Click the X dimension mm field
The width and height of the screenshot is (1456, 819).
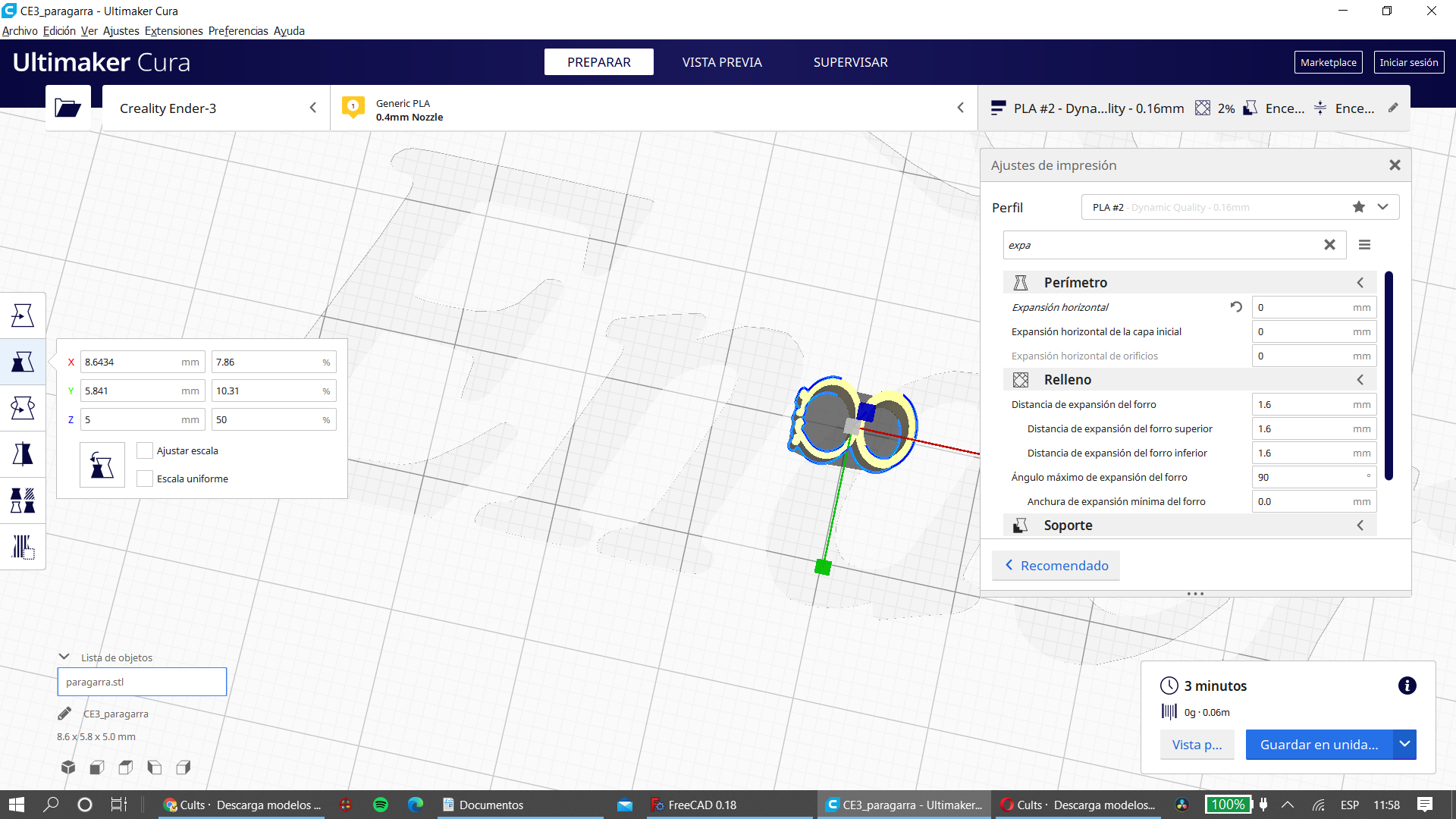click(x=142, y=362)
